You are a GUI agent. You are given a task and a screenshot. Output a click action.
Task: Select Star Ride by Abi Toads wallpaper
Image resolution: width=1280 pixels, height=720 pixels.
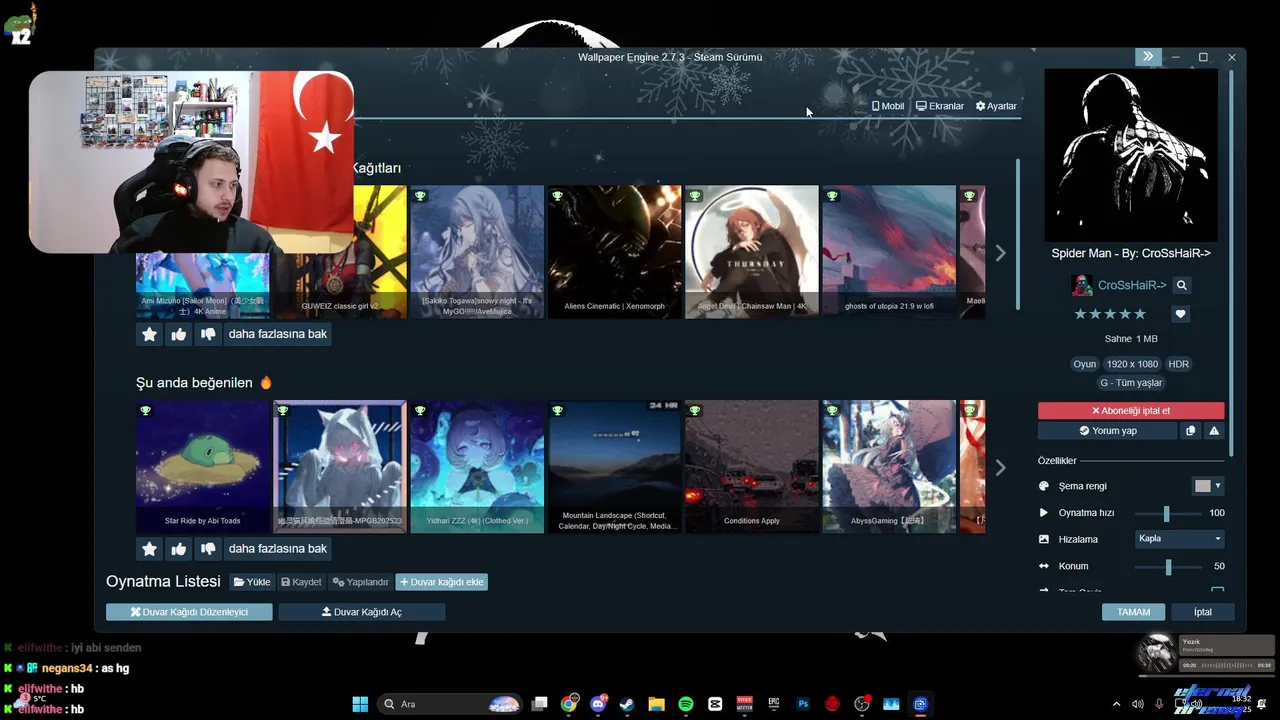[x=203, y=467]
